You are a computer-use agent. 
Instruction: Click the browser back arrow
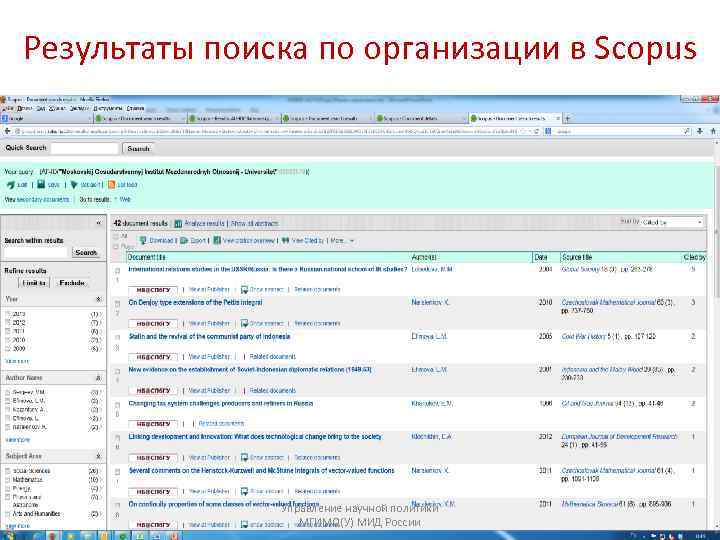pyautogui.click(x=7, y=131)
